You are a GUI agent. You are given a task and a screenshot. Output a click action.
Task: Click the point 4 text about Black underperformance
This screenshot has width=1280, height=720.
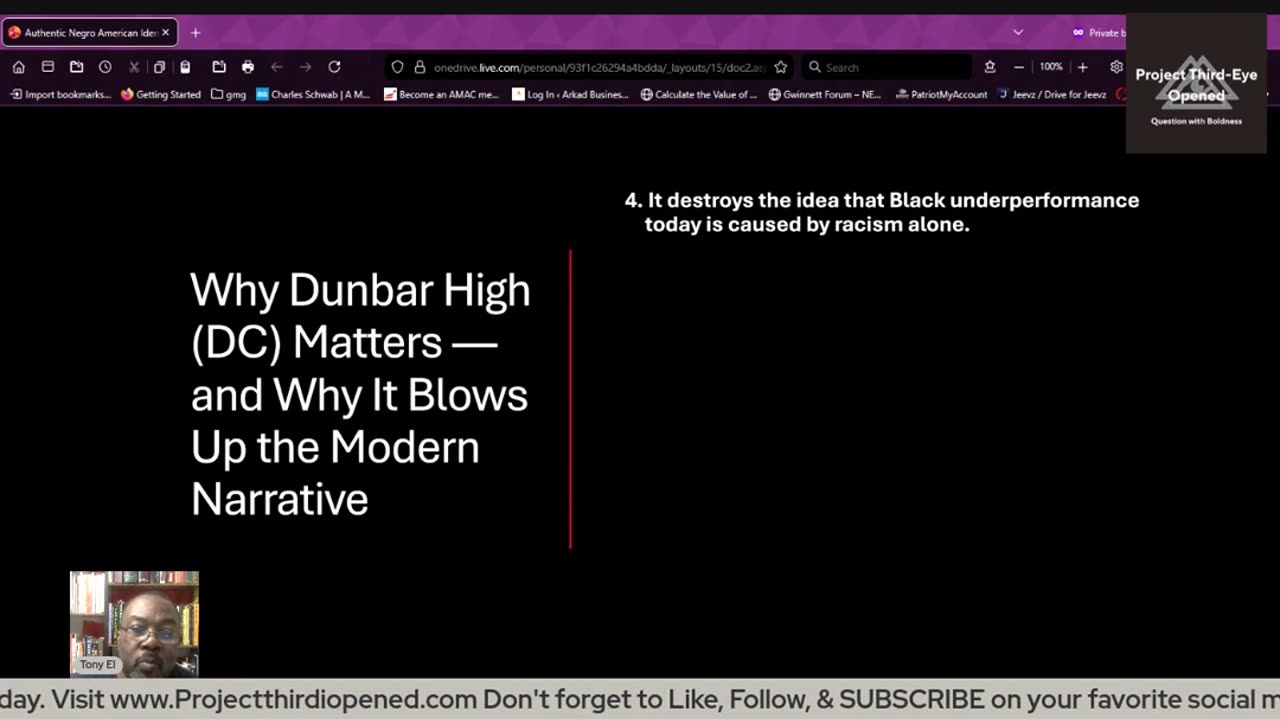click(882, 212)
